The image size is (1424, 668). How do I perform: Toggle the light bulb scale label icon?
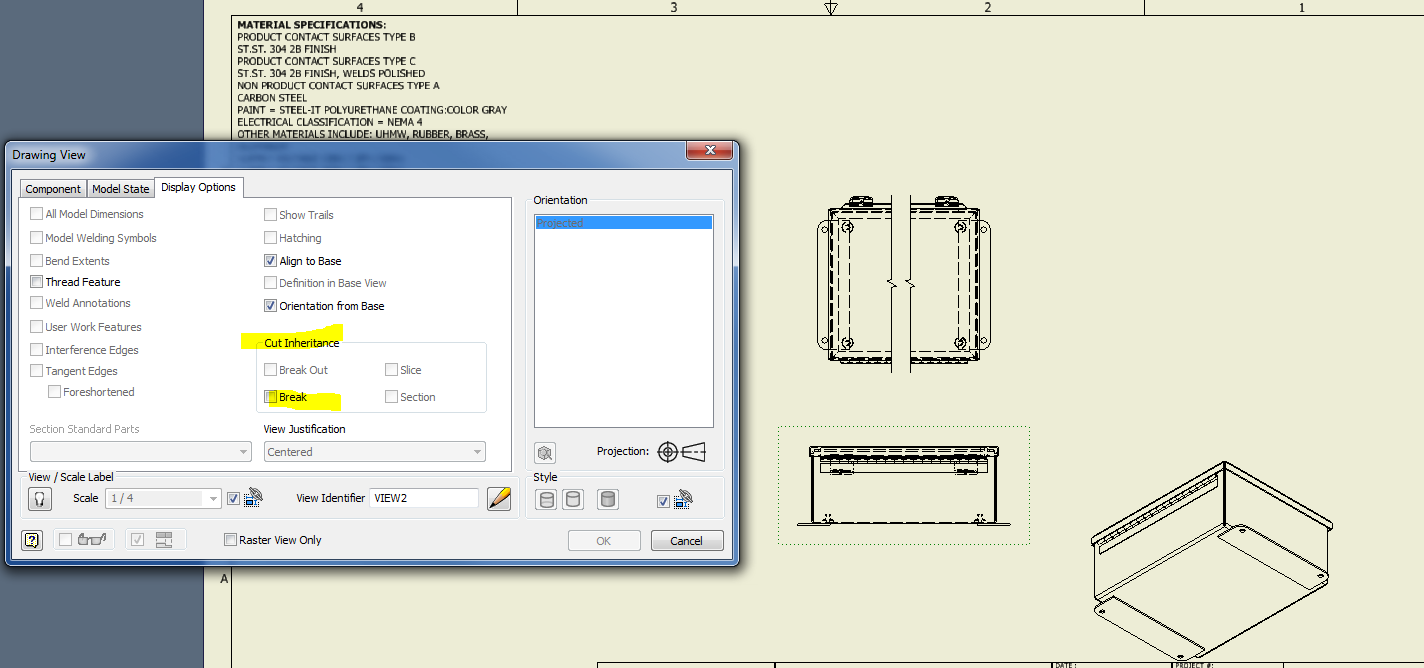(39, 498)
